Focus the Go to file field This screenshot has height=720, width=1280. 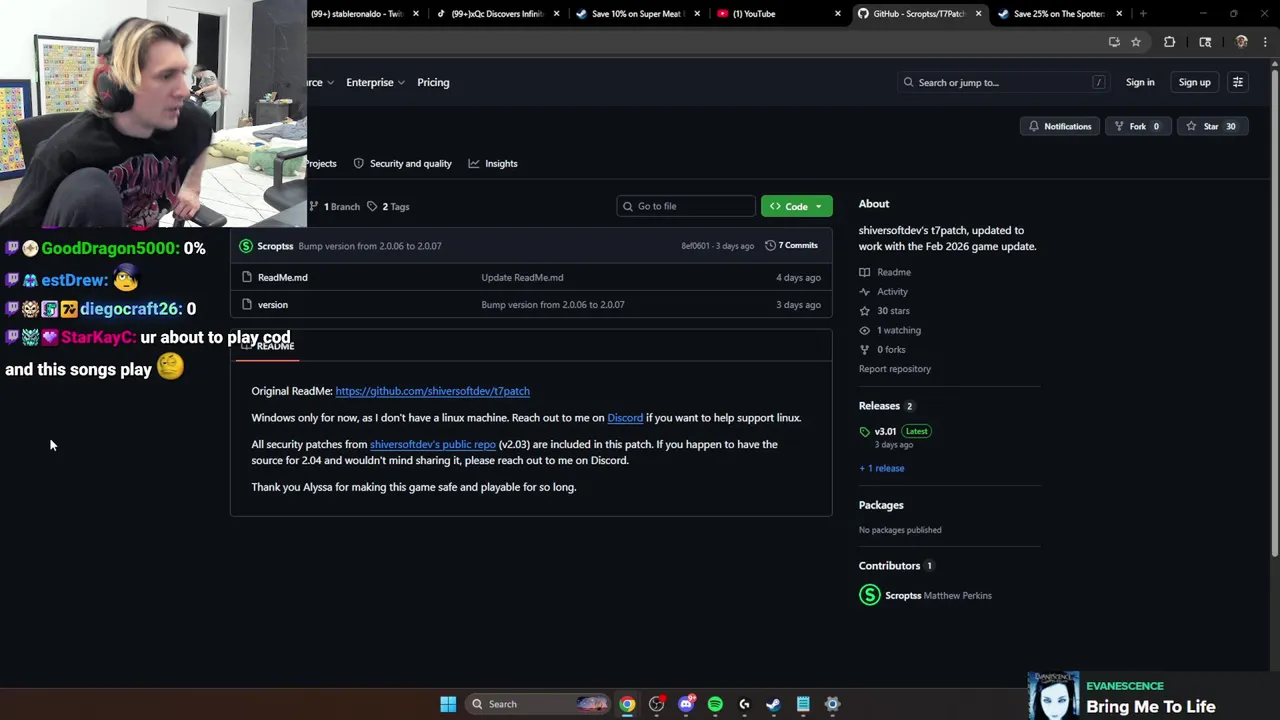tap(685, 206)
